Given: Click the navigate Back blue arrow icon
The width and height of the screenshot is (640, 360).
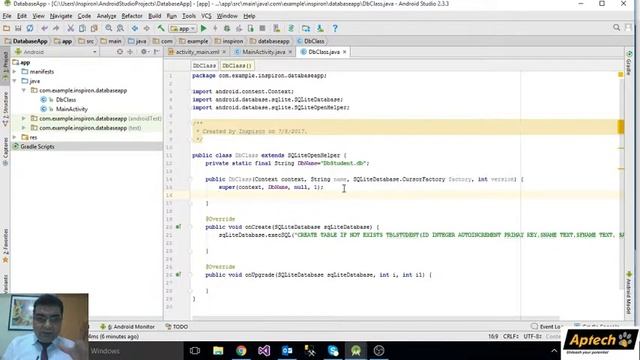Looking at the screenshot, I should 135,28.
